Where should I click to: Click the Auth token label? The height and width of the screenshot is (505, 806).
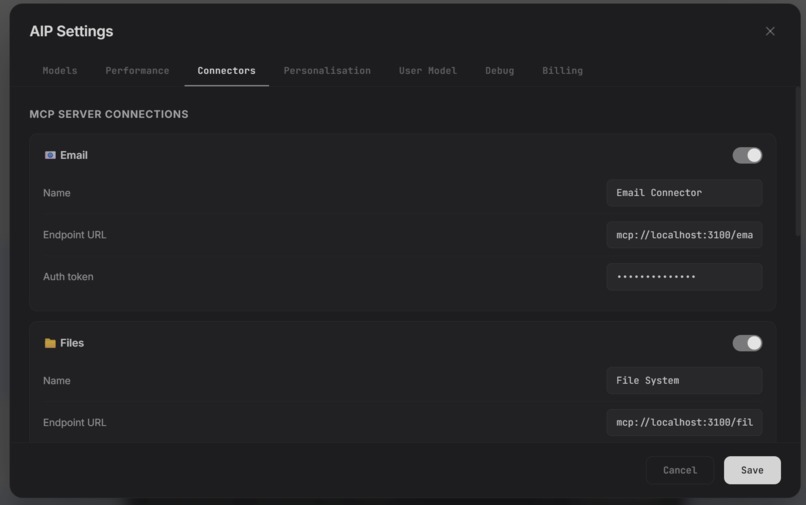point(68,277)
